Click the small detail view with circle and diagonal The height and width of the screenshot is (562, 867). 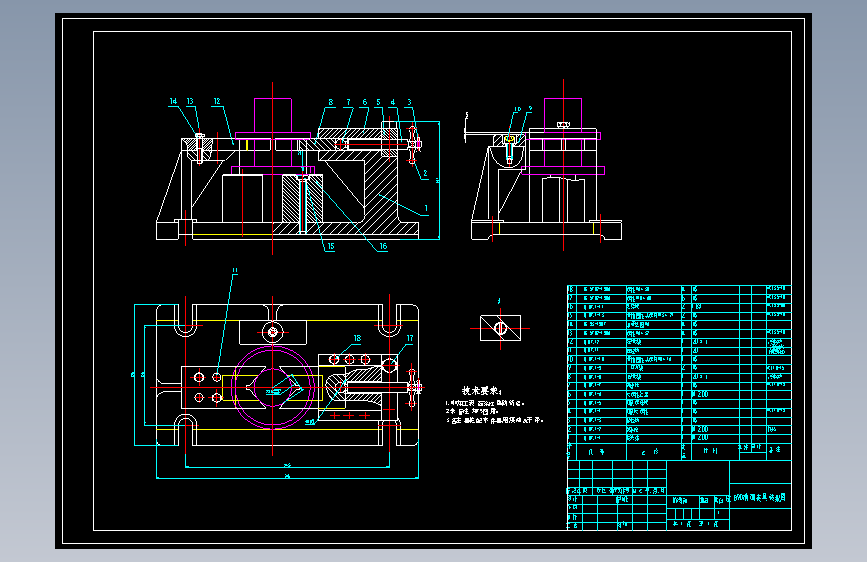click(500, 328)
